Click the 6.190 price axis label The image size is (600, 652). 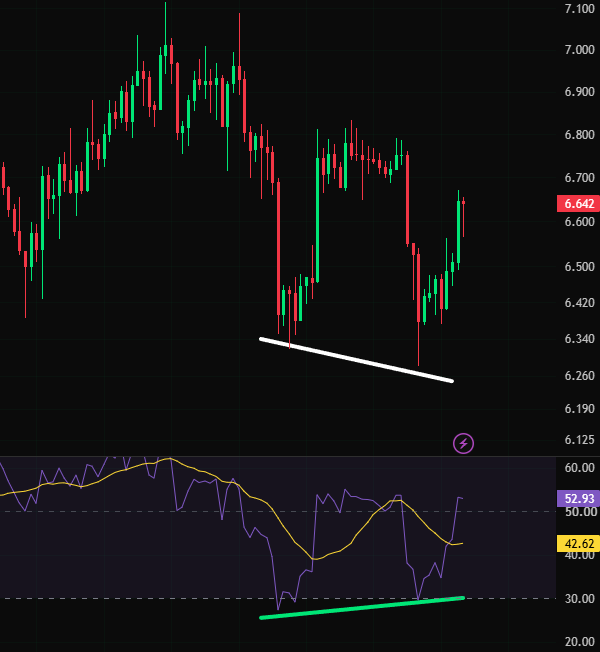point(580,409)
